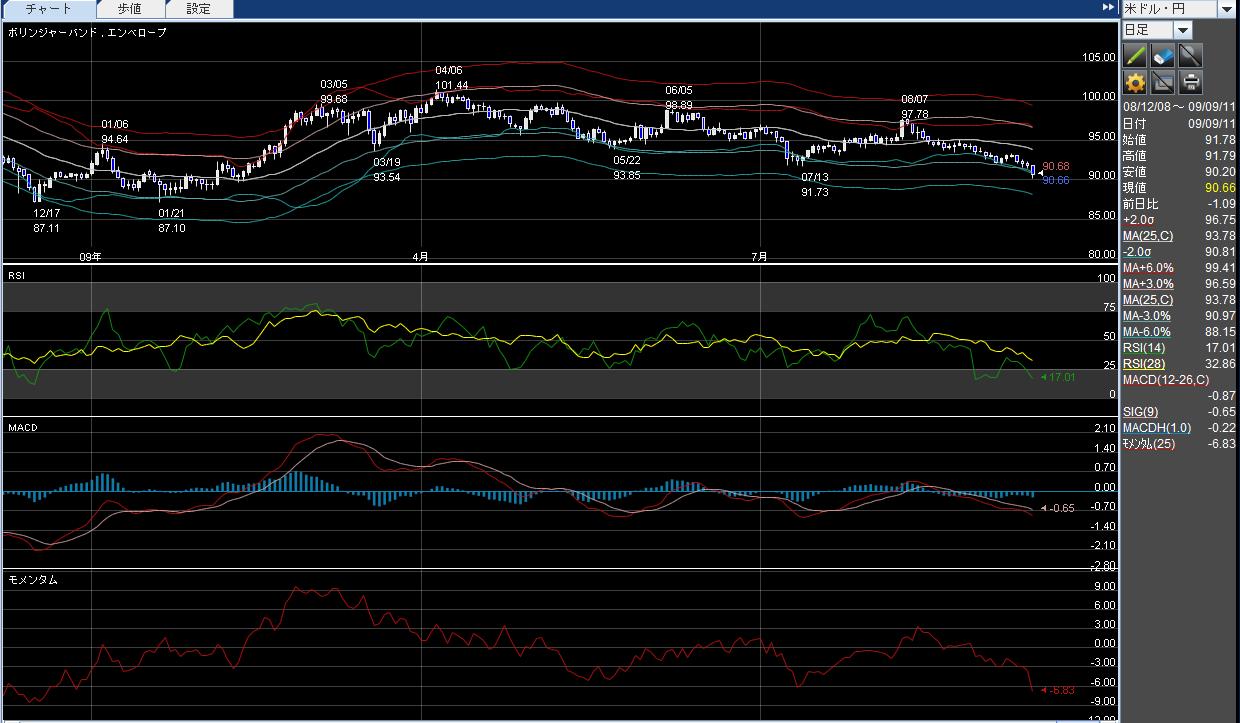Select the blue eraser tool
This screenshot has width=1240, height=723.
click(x=1162, y=55)
